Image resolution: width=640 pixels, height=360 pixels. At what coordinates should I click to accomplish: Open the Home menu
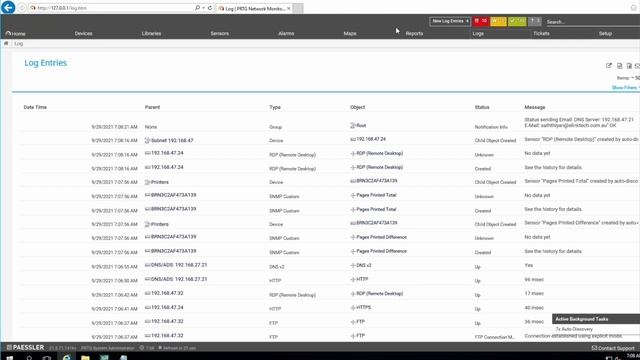pos(16,33)
